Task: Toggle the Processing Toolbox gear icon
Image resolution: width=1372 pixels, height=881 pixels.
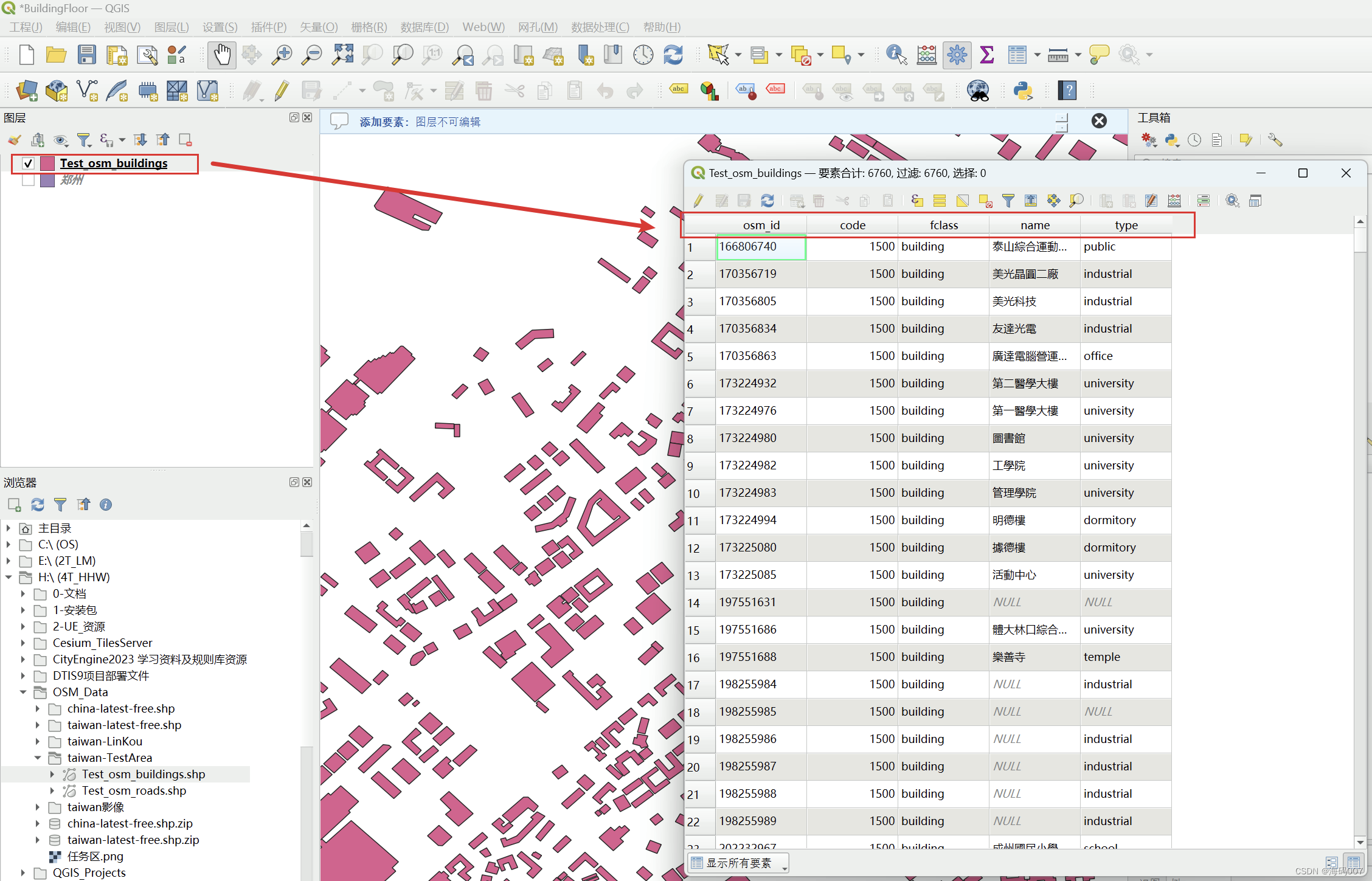Action: pyautogui.click(x=957, y=55)
